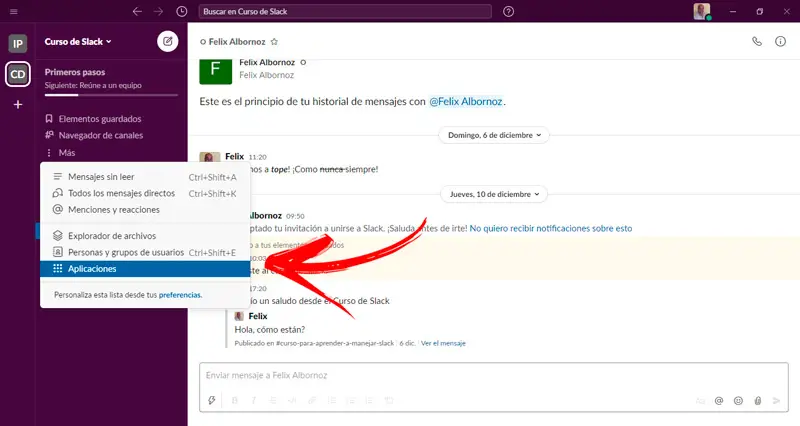
Task: Go forward with the right arrow
Action: coord(159,11)
